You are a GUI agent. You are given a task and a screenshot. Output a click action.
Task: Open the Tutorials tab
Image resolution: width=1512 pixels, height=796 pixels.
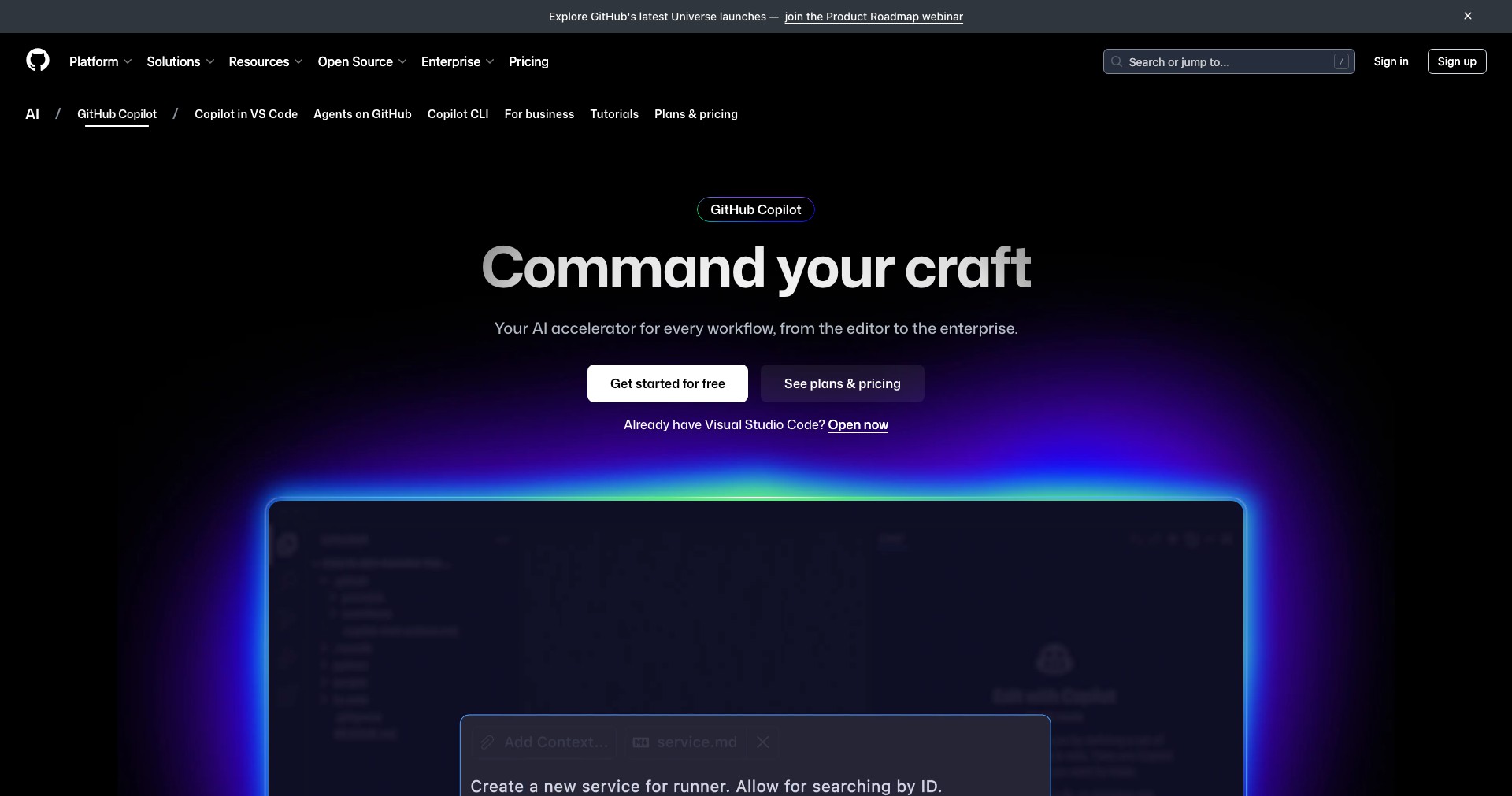[614, 114]
